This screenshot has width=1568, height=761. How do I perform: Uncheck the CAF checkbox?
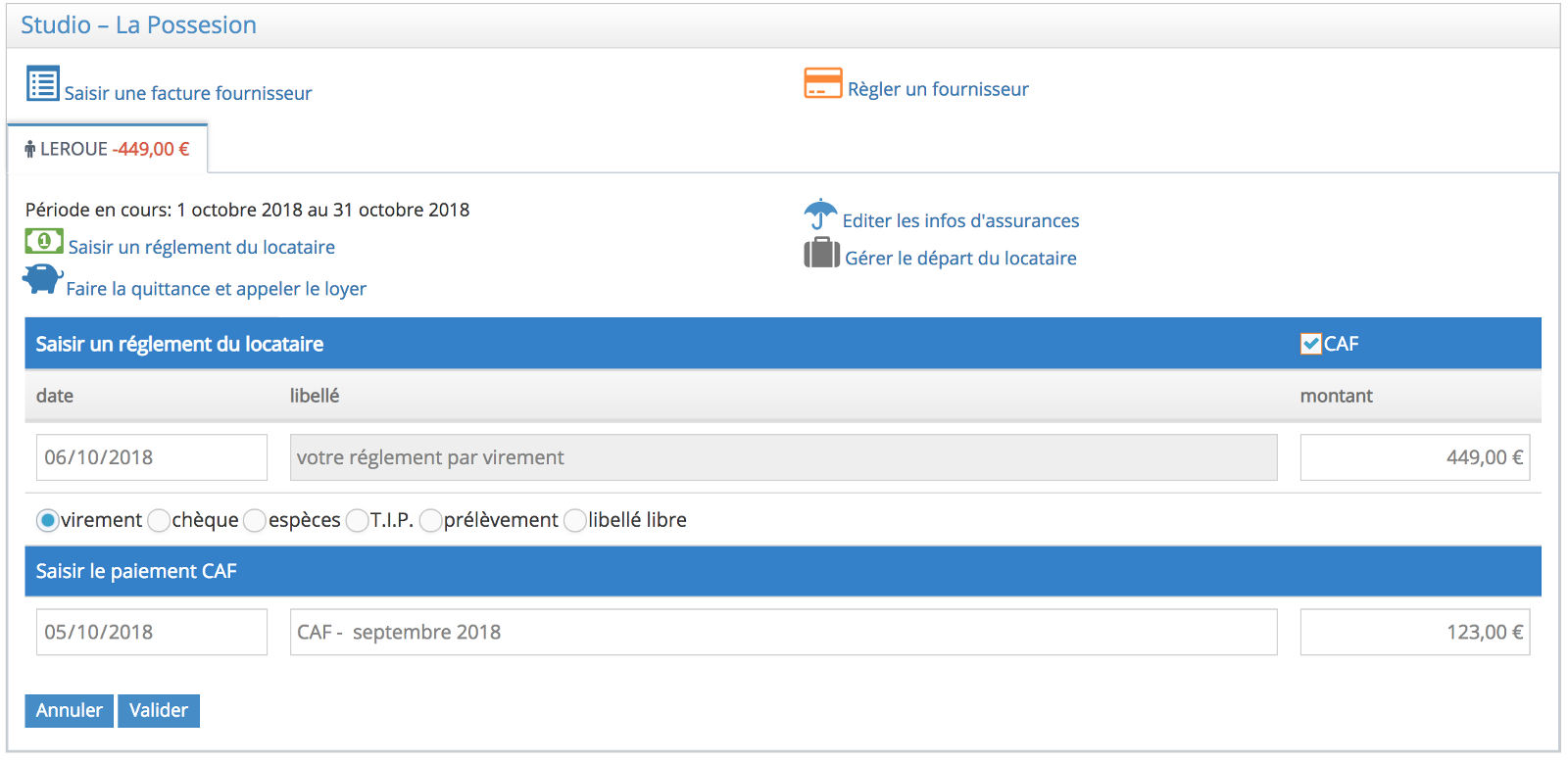(x=1310, y=344)
